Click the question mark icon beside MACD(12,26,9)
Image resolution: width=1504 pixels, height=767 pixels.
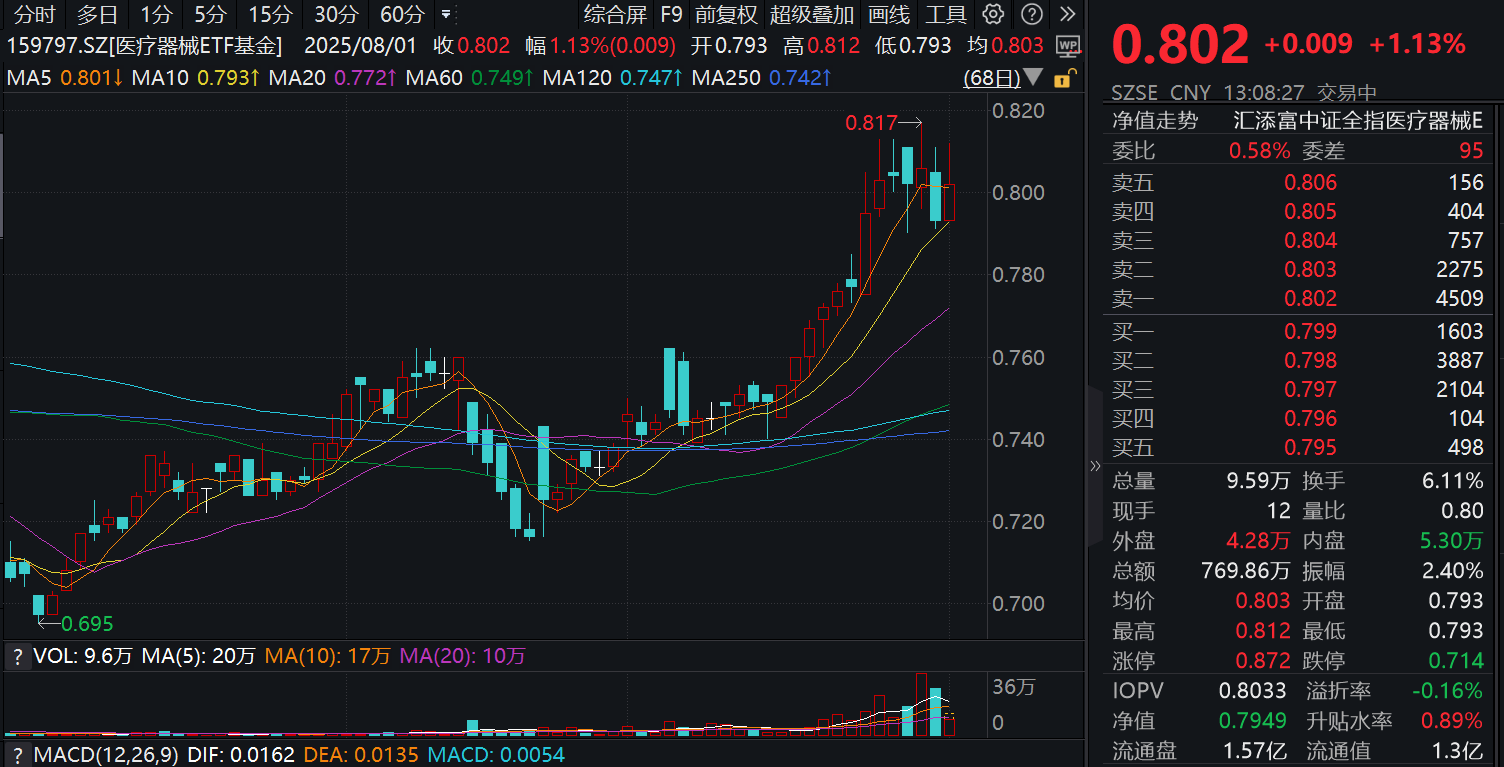pos(17,756)
